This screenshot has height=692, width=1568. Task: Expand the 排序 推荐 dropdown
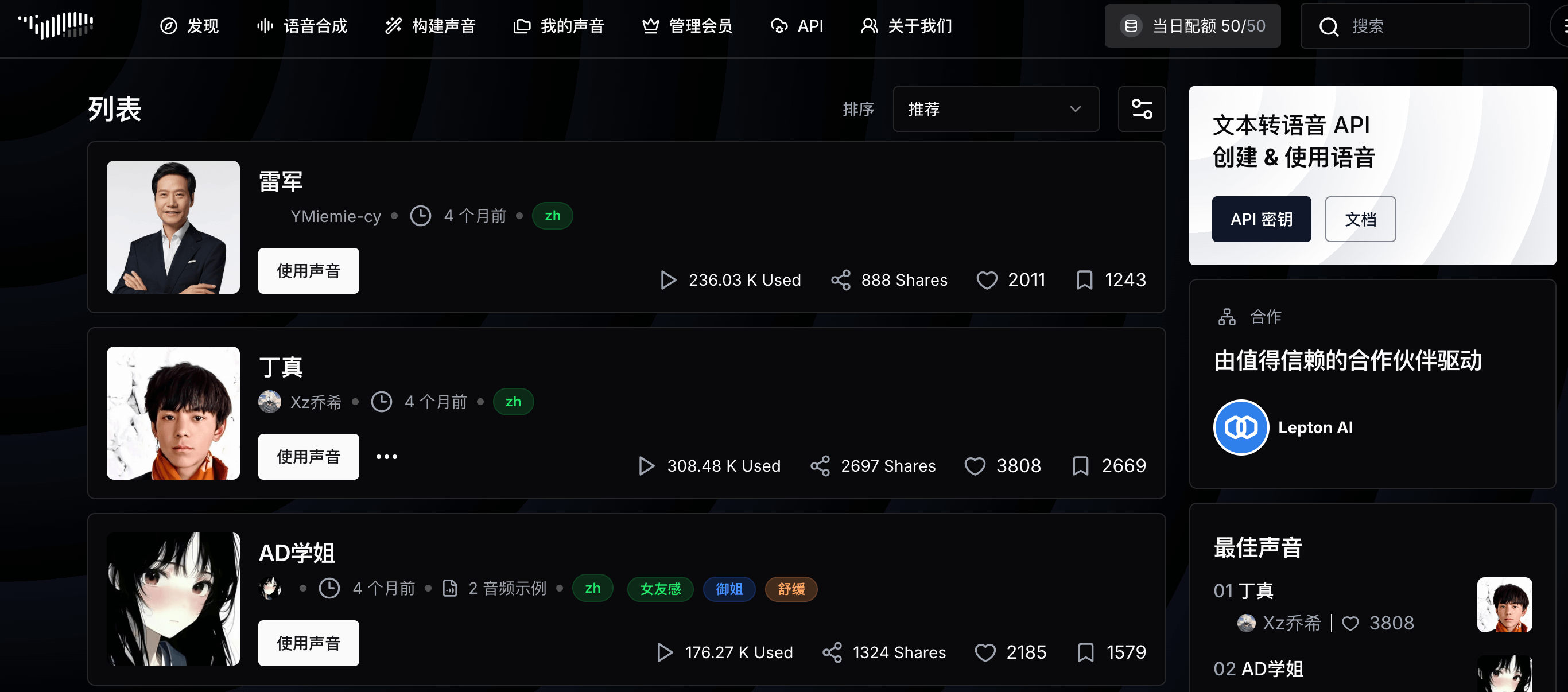coord(990,109)
